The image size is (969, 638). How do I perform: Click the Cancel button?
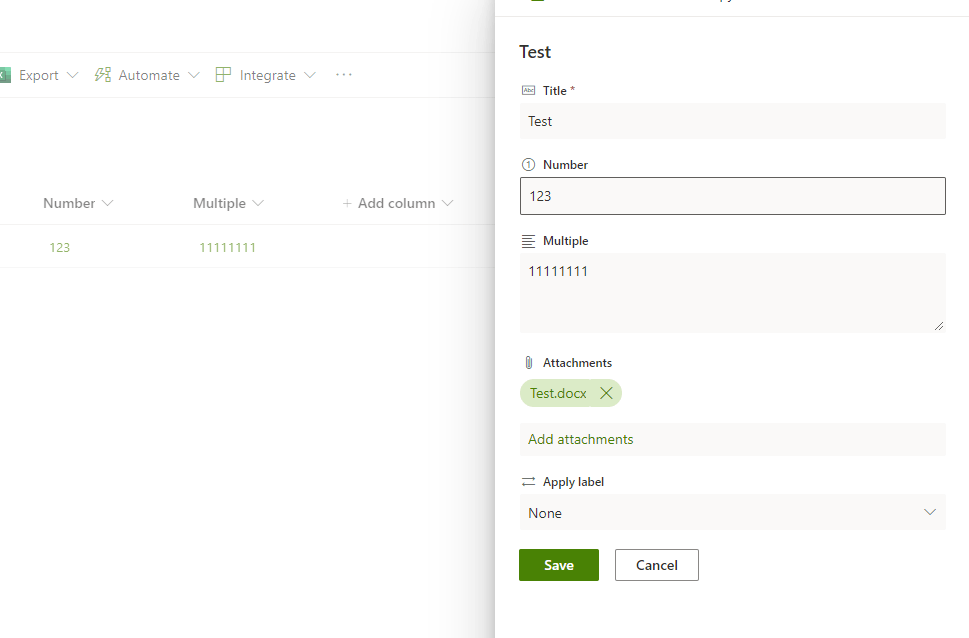(x=656, y=565)
